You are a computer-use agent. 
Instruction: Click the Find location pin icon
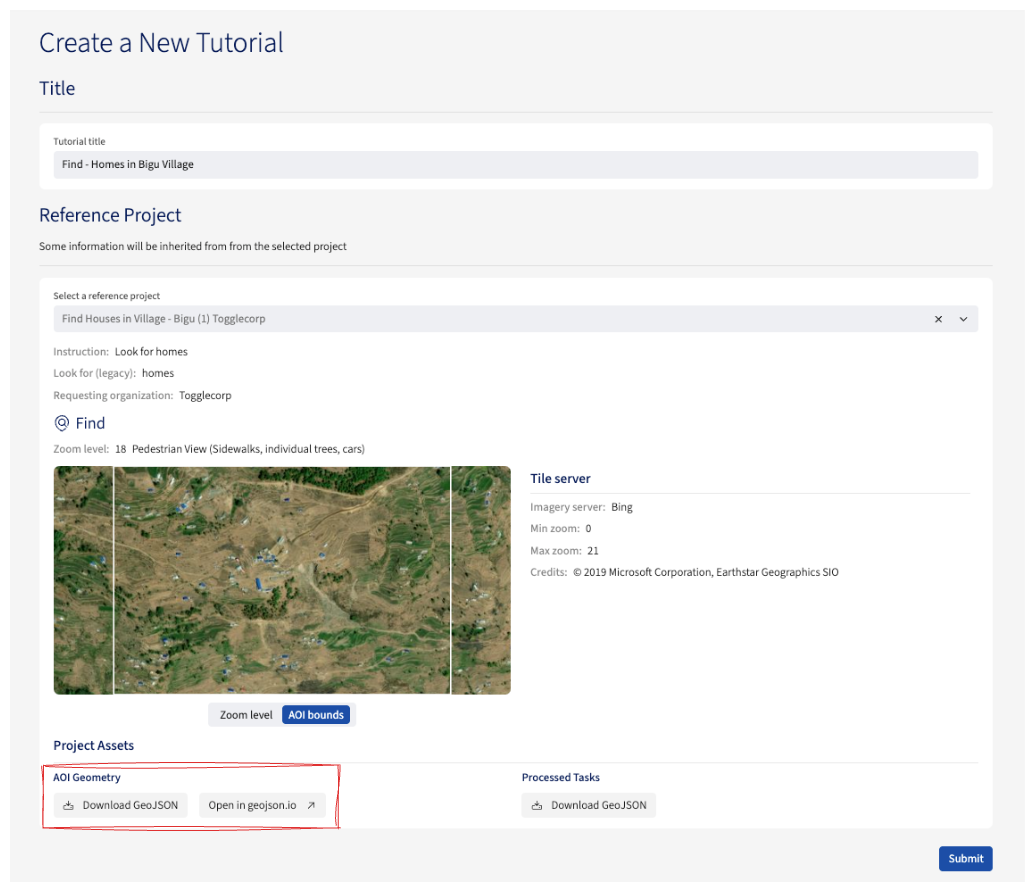point(62,423)
